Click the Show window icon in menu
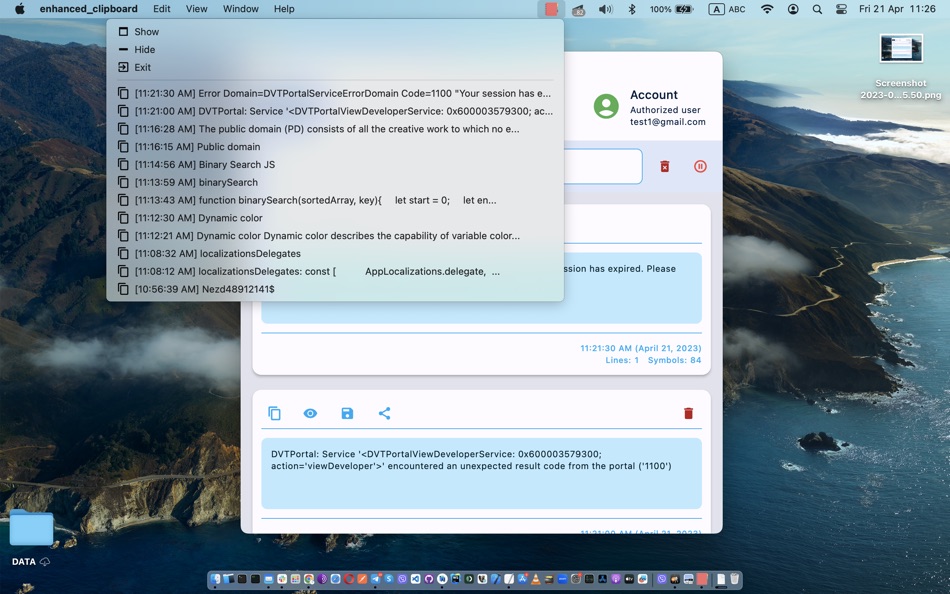Image resolution: width=950 pixels, height=594 pixels. coord(123,32)
